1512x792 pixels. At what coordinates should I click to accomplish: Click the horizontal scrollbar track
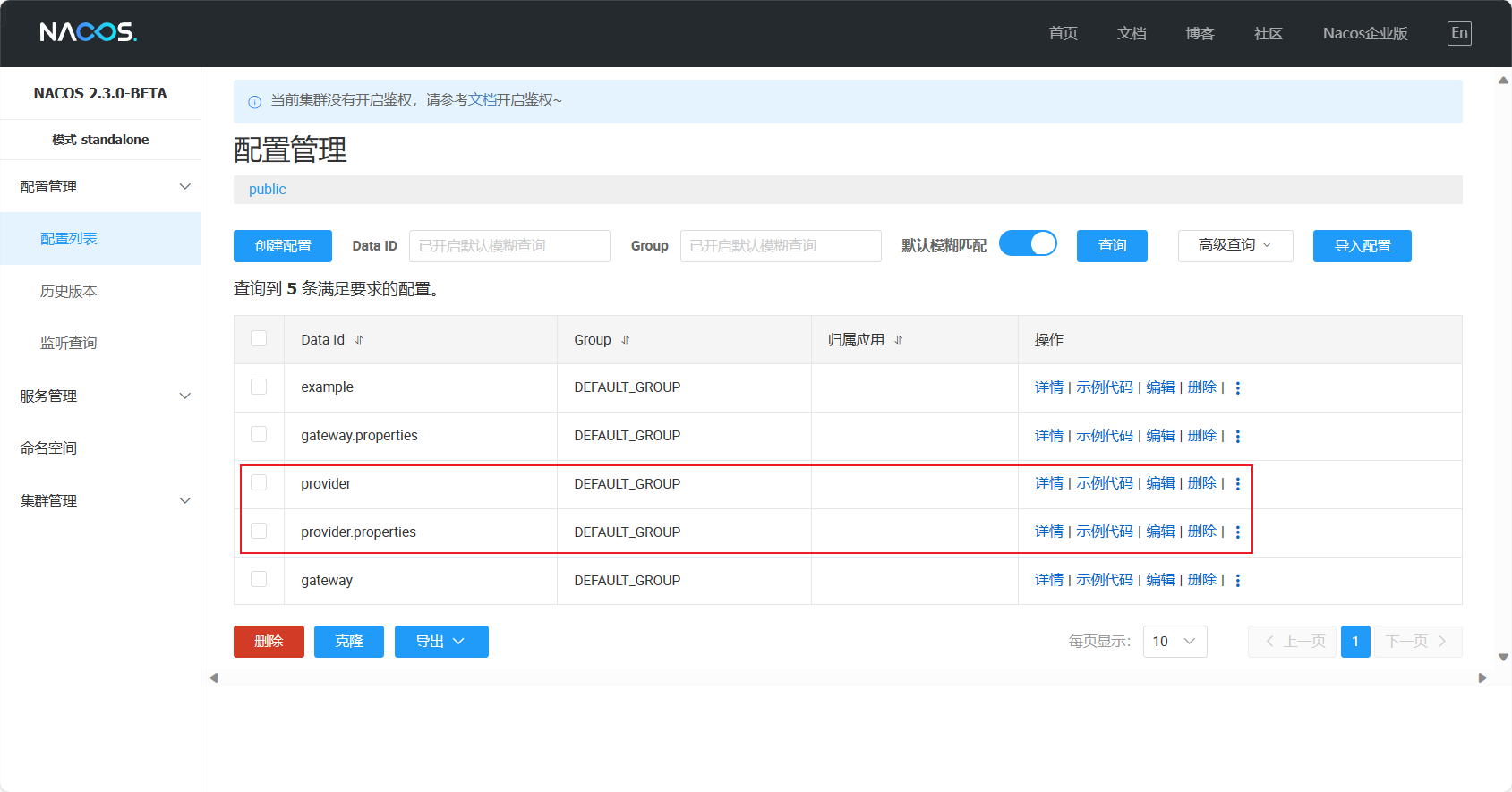coord(848,678)
